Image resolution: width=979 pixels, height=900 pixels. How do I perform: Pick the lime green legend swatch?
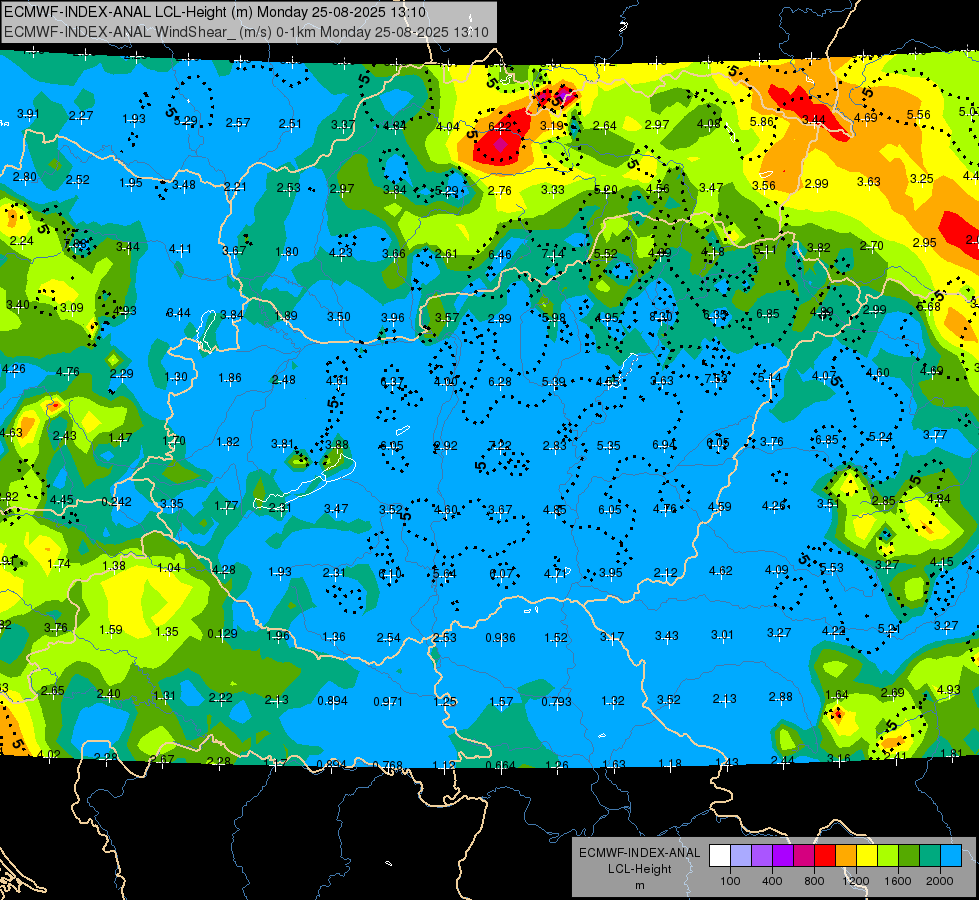(887, 856)
